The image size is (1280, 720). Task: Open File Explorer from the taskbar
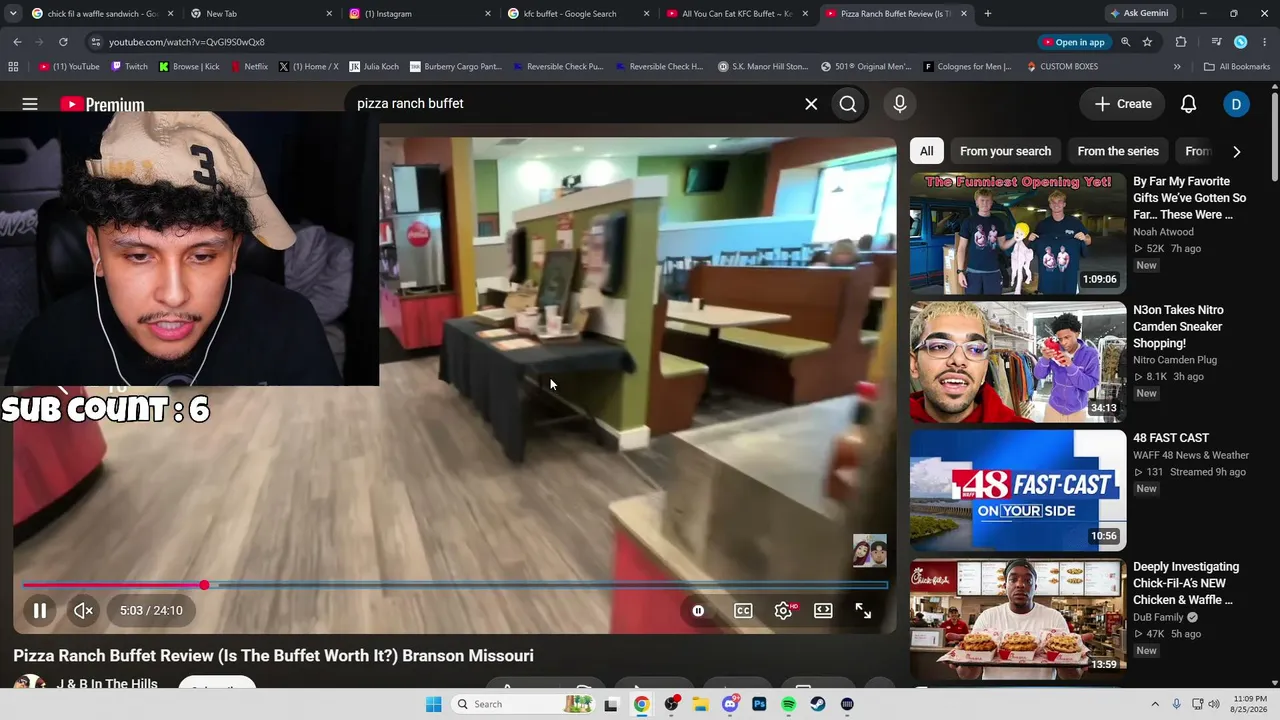pos(700,704)
